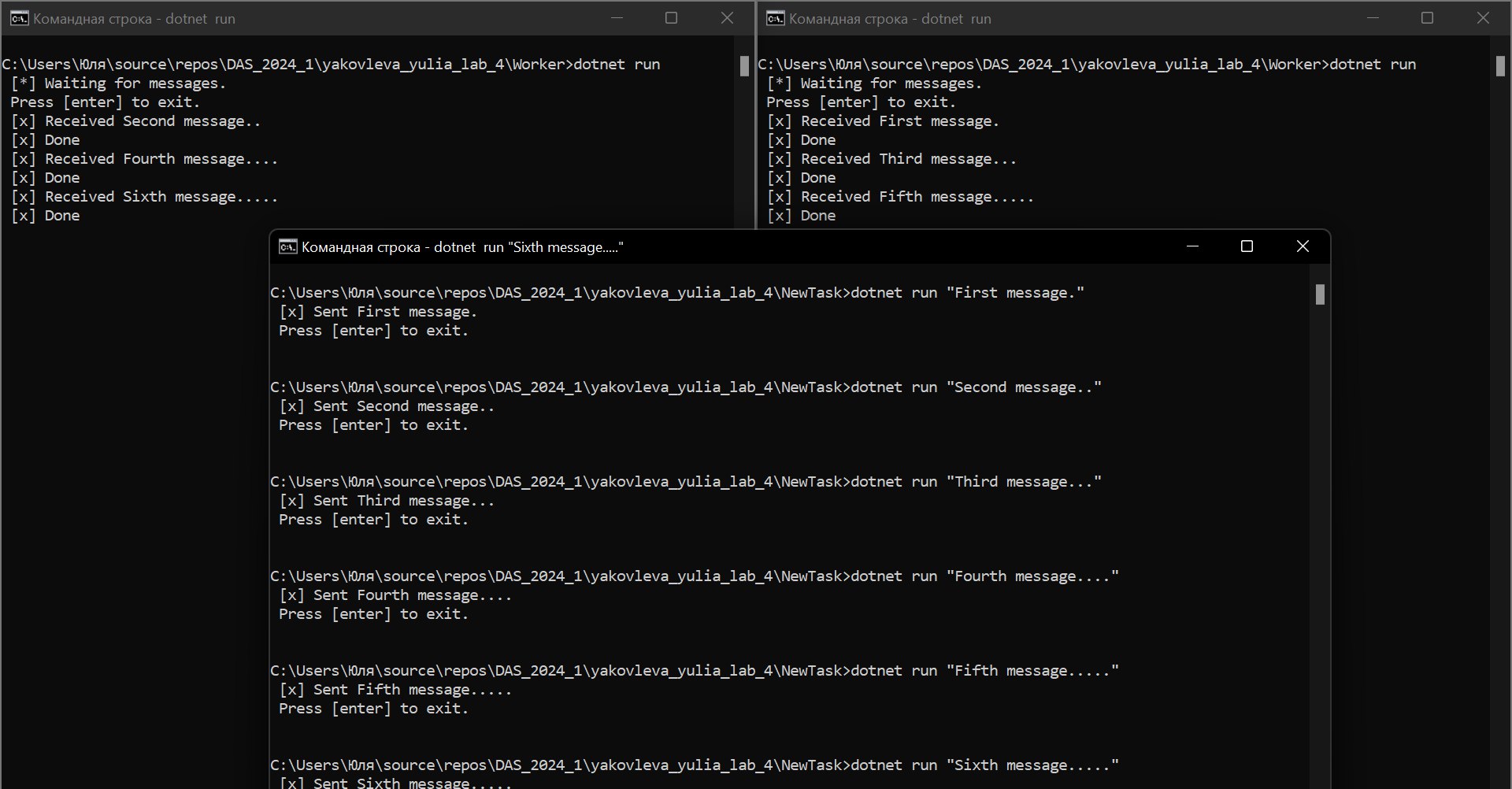The image size is (1512, 789).
Task: Click 'Received Sixth message.....' line in left window
Action: (x=144, y=197)
